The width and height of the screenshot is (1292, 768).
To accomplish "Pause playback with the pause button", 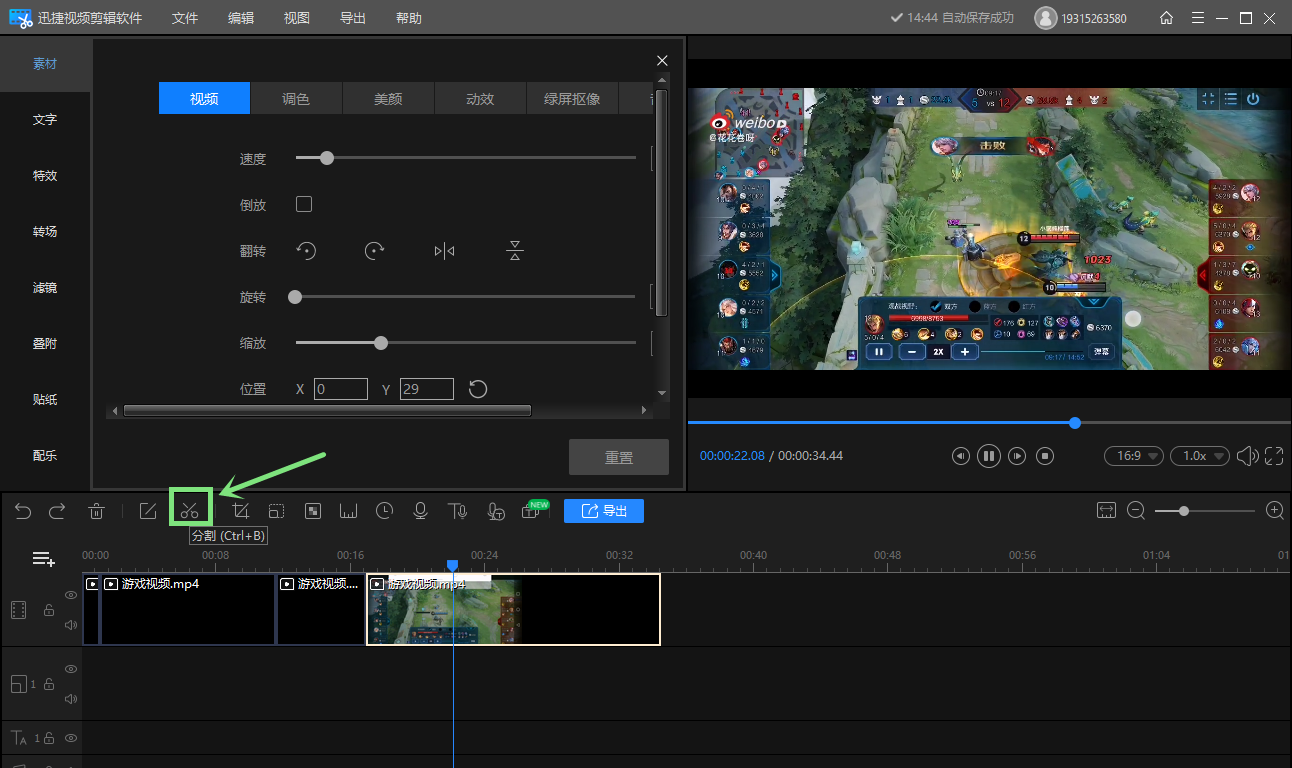I will pyautogui.click(x=988, y=456).
